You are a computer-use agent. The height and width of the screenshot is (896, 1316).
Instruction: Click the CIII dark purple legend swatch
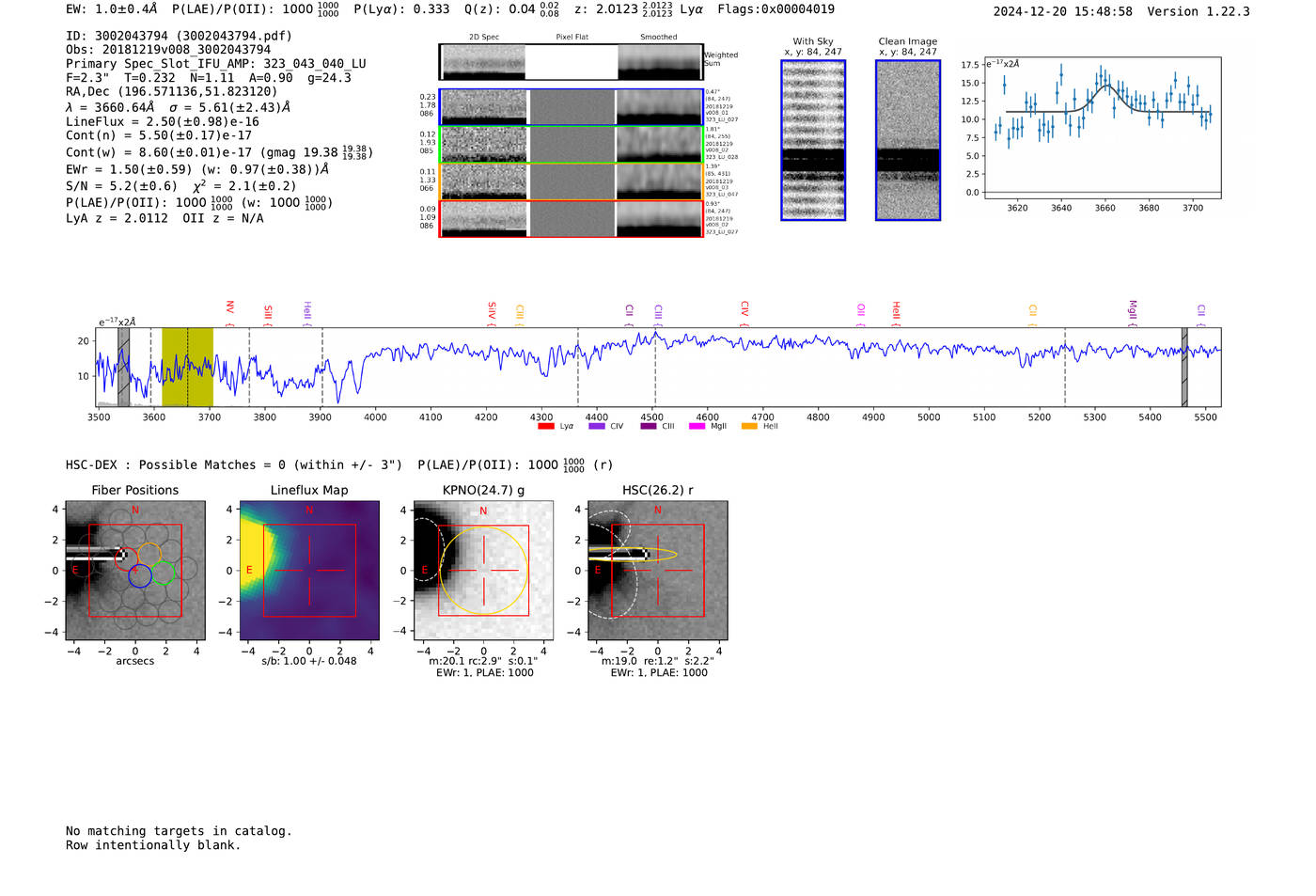(649, 426)
